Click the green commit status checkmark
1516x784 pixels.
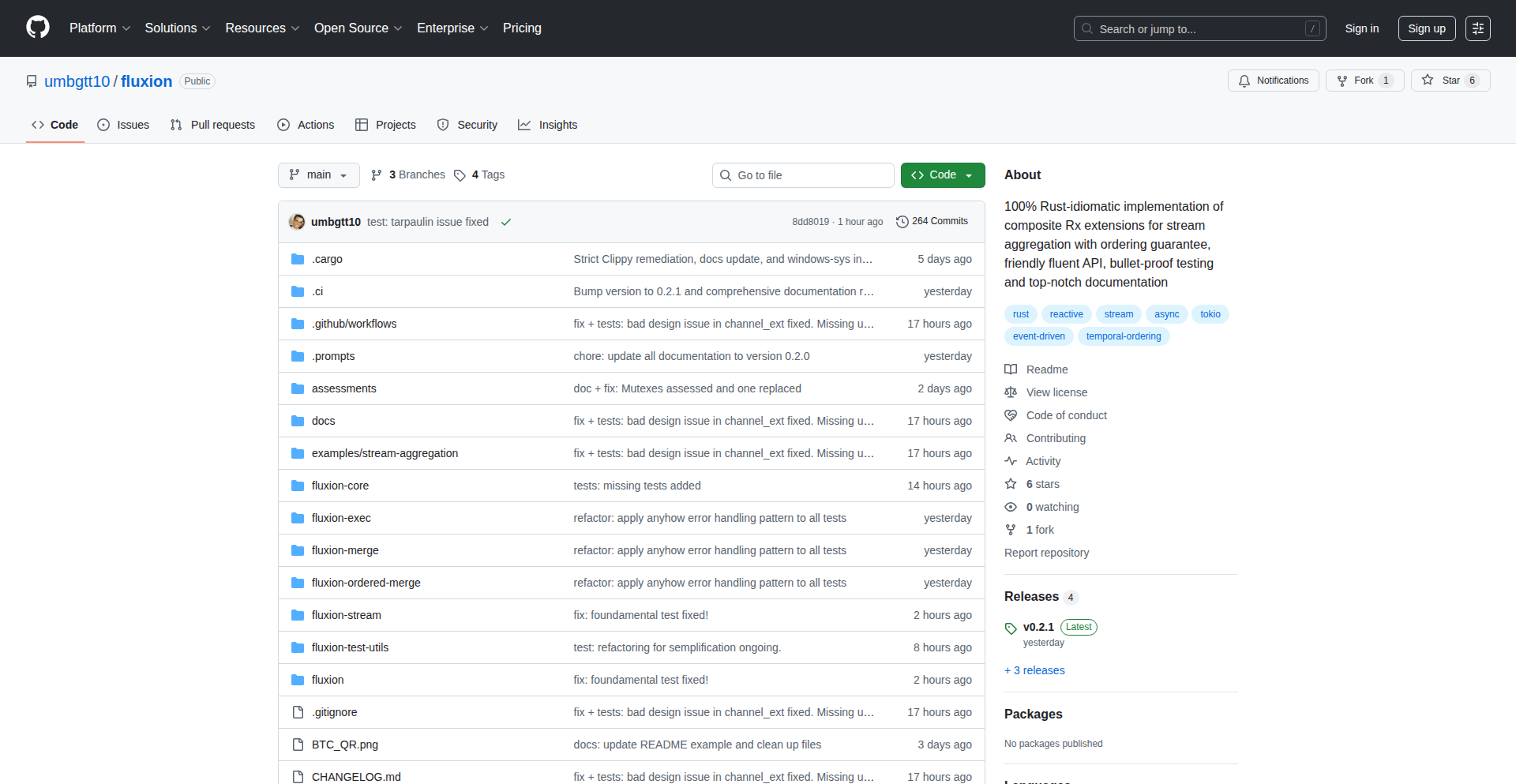pos(506,222)
